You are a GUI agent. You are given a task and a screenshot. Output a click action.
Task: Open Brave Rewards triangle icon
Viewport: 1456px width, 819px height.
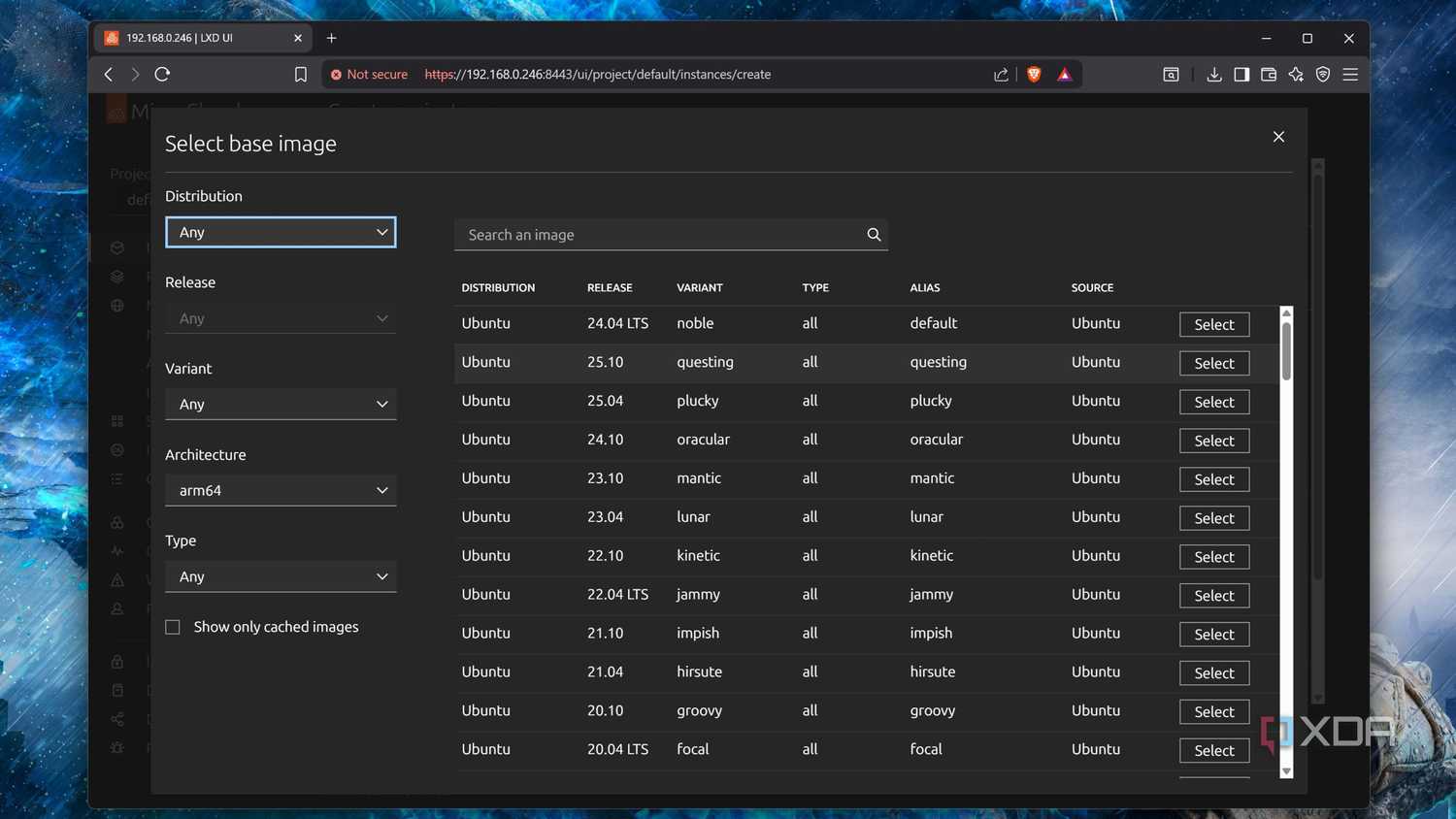[x=1065, y=75]
